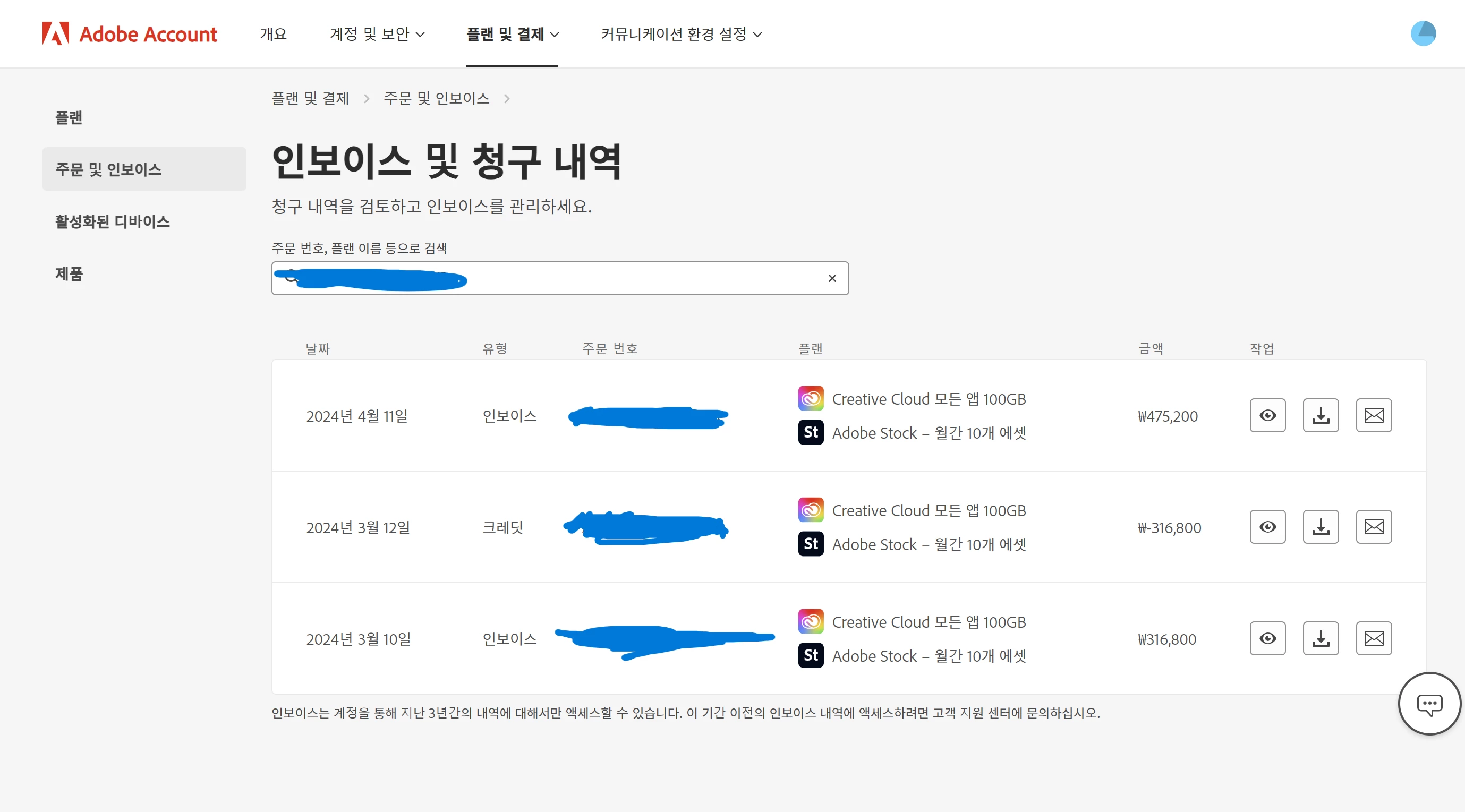Click the 주문 및 인보이스 breadcrumb link
The width and height of the screenshot is (1465, 812).
click(436, 98)
